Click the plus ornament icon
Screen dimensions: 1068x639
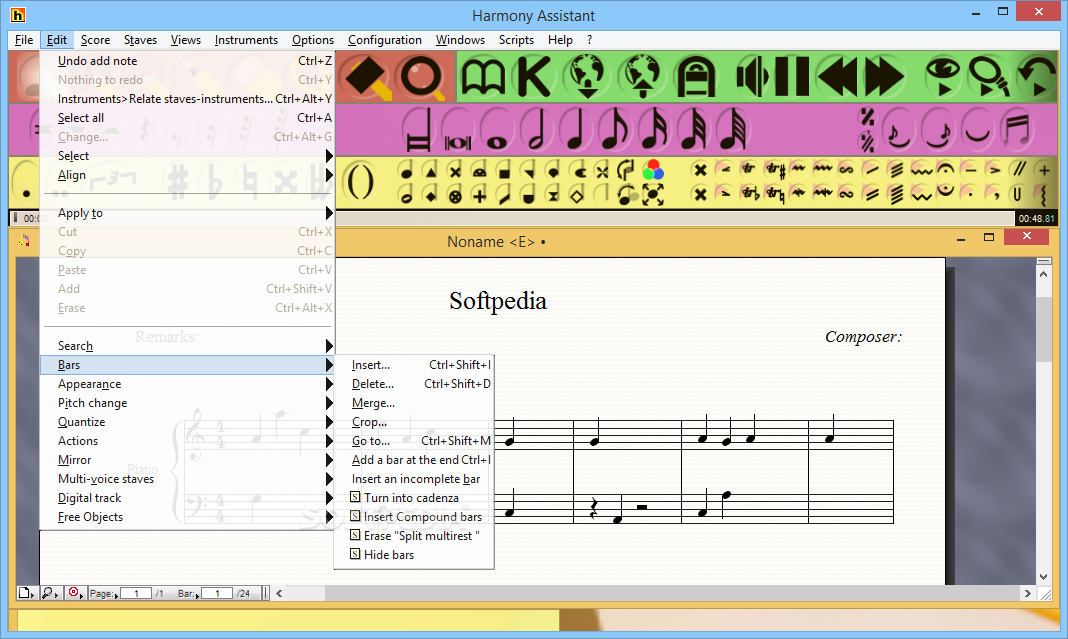1043,169
